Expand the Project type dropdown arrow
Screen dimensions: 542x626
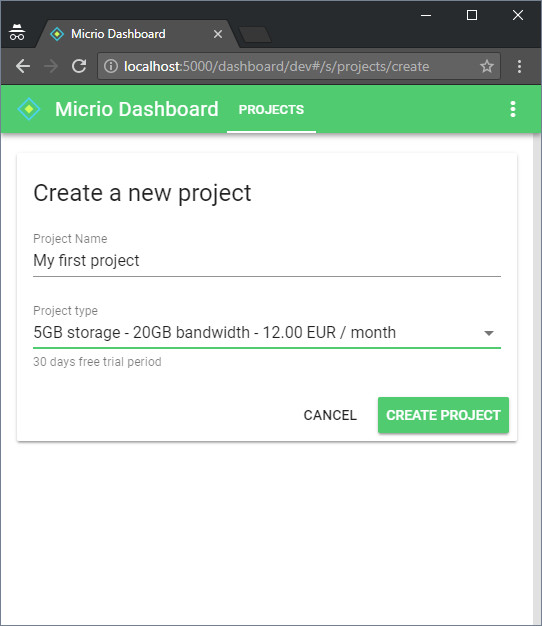pos(489,333)
